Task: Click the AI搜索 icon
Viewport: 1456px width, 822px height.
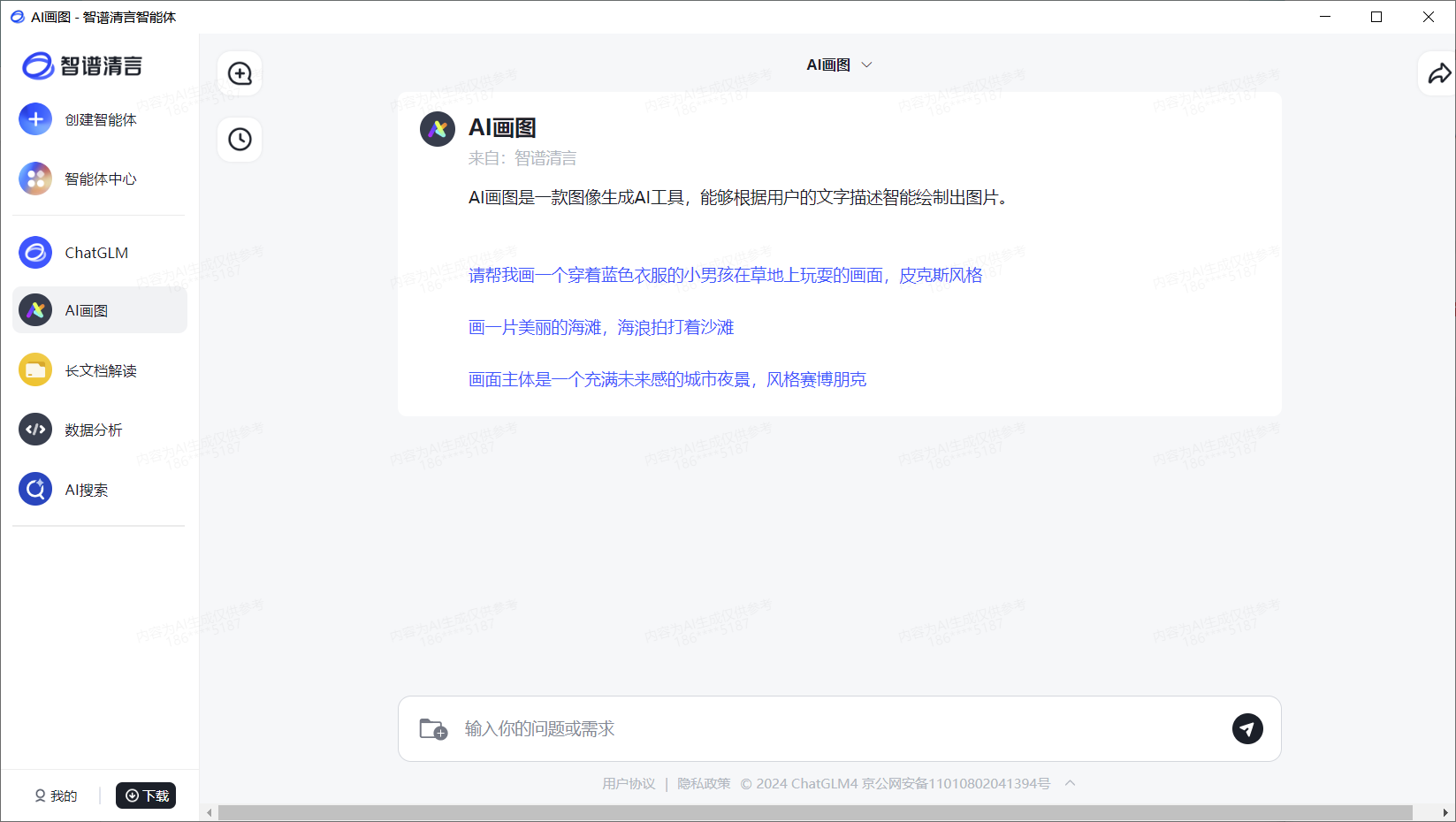Action: coord(35,489)
